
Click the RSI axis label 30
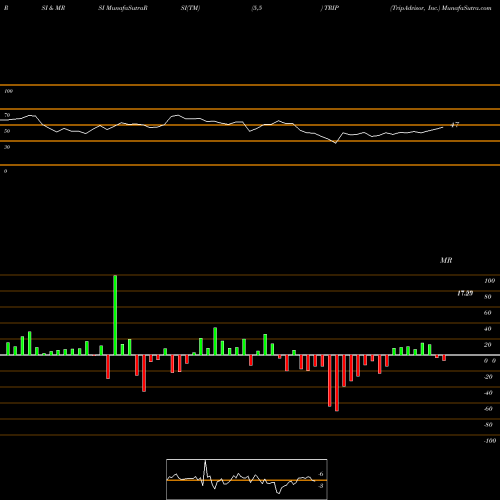pyautogui.click(x=7, y=147)
